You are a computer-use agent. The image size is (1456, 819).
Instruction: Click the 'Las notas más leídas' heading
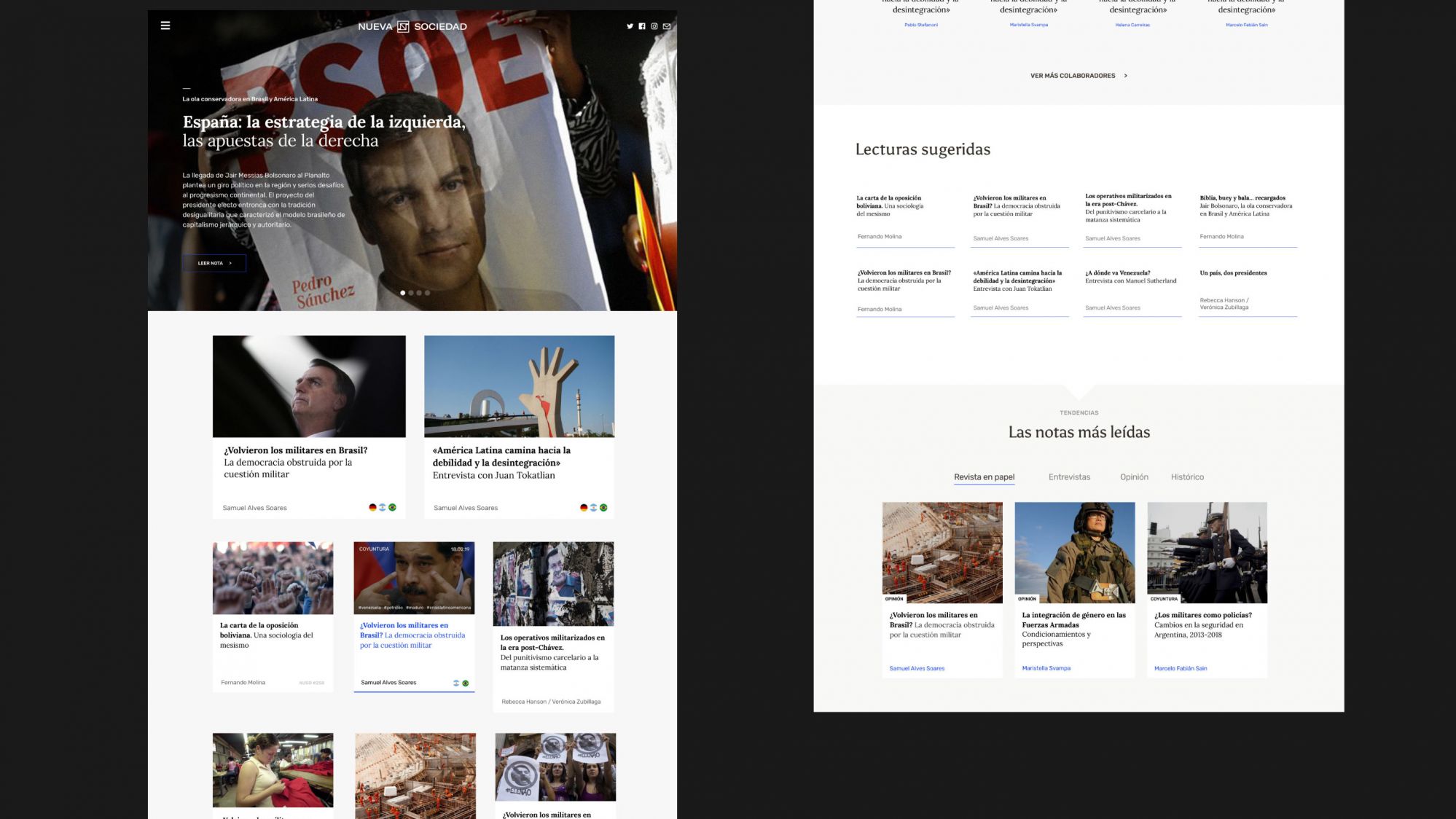pyautogui.click(x=1079, y=432)
